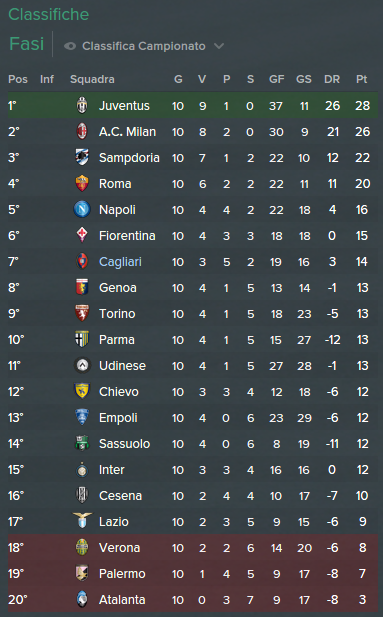This screenshot has width=383, height=617.
Task: Open the Cagliari team link
Action: point(120,262)
